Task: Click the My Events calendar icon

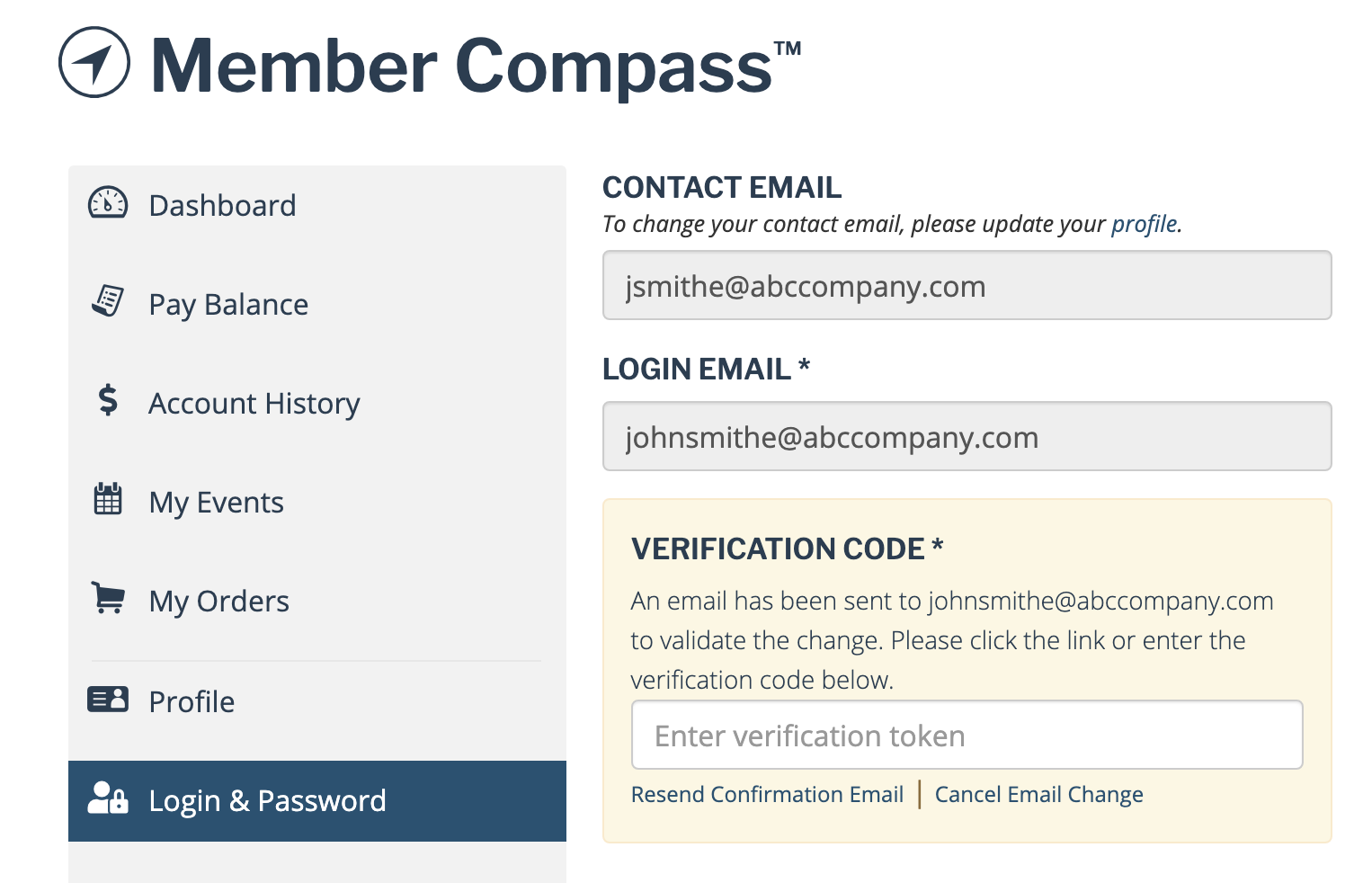Action: pos(108,498)
